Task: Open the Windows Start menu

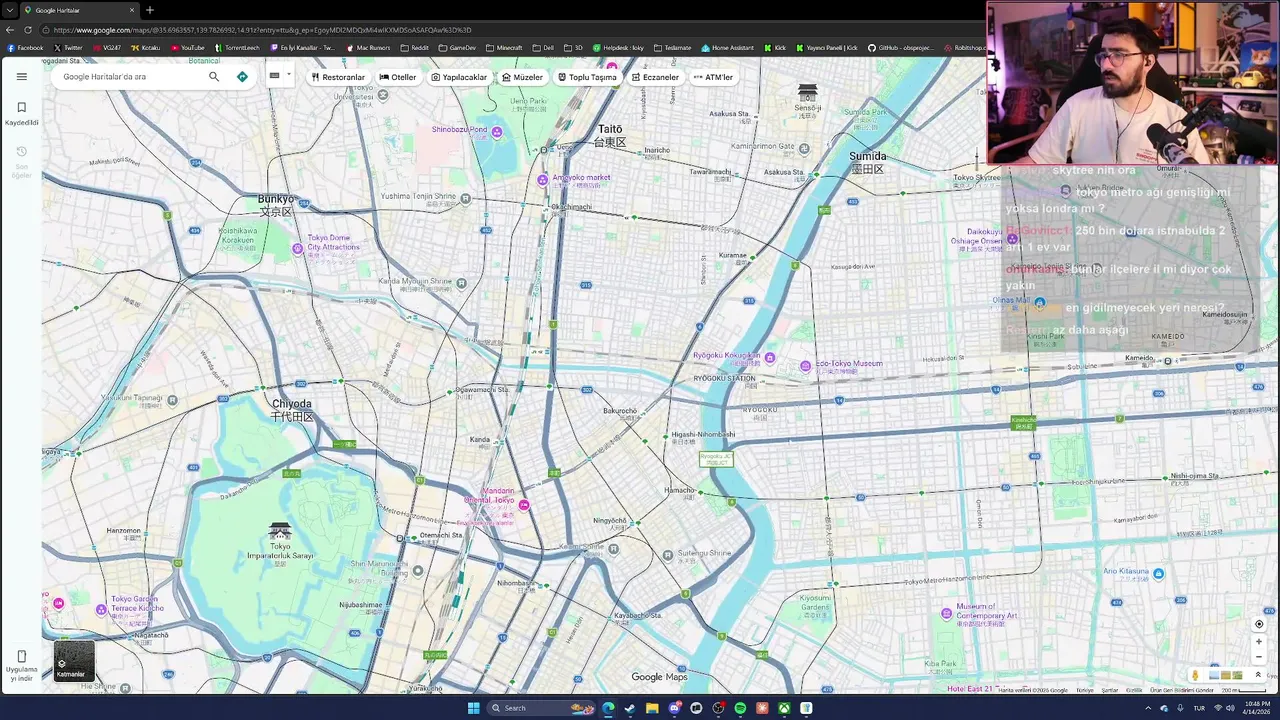Action: point(474,708)
